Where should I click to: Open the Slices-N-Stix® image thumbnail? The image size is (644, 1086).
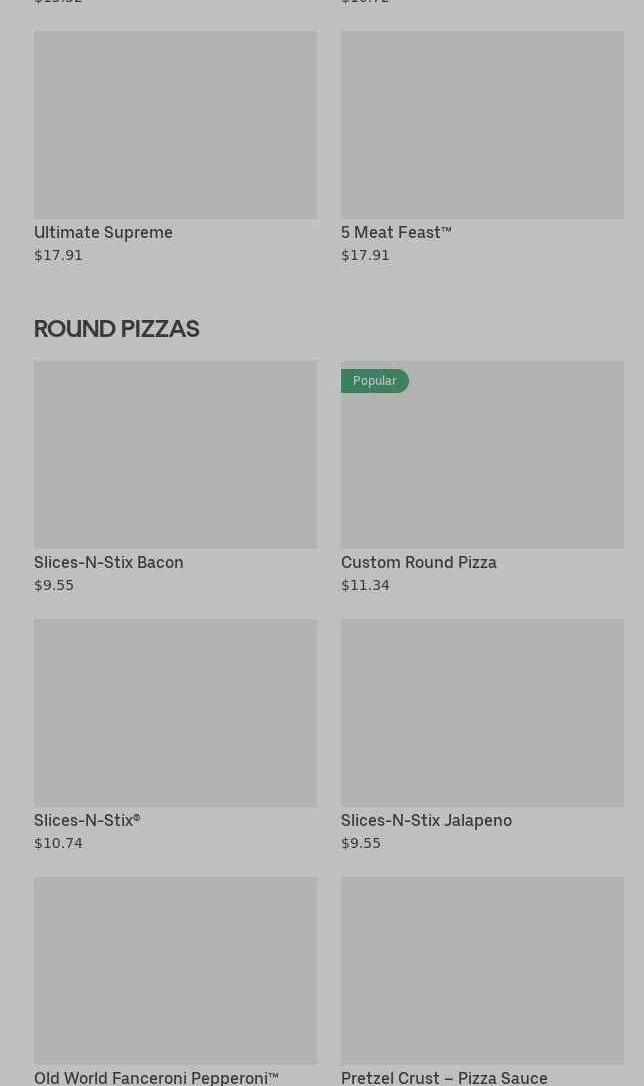tap(175, 713)
